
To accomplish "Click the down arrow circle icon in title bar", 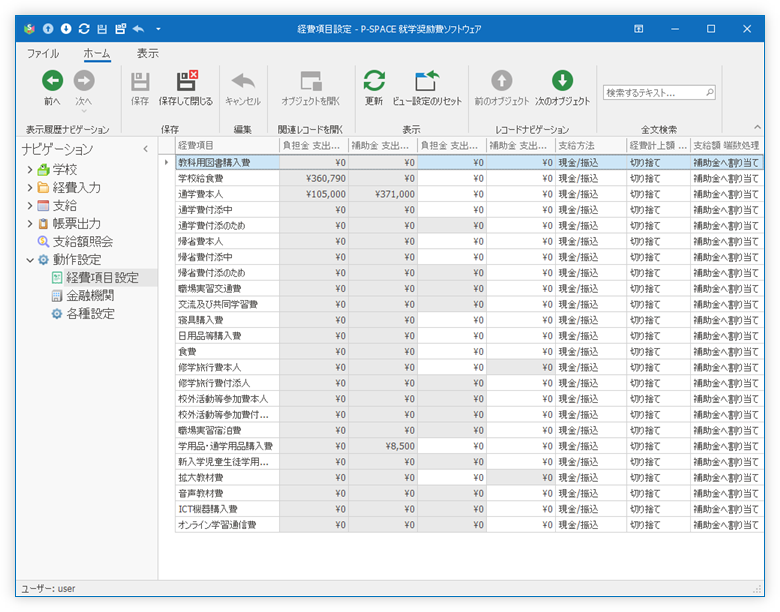I will [66, 29].
